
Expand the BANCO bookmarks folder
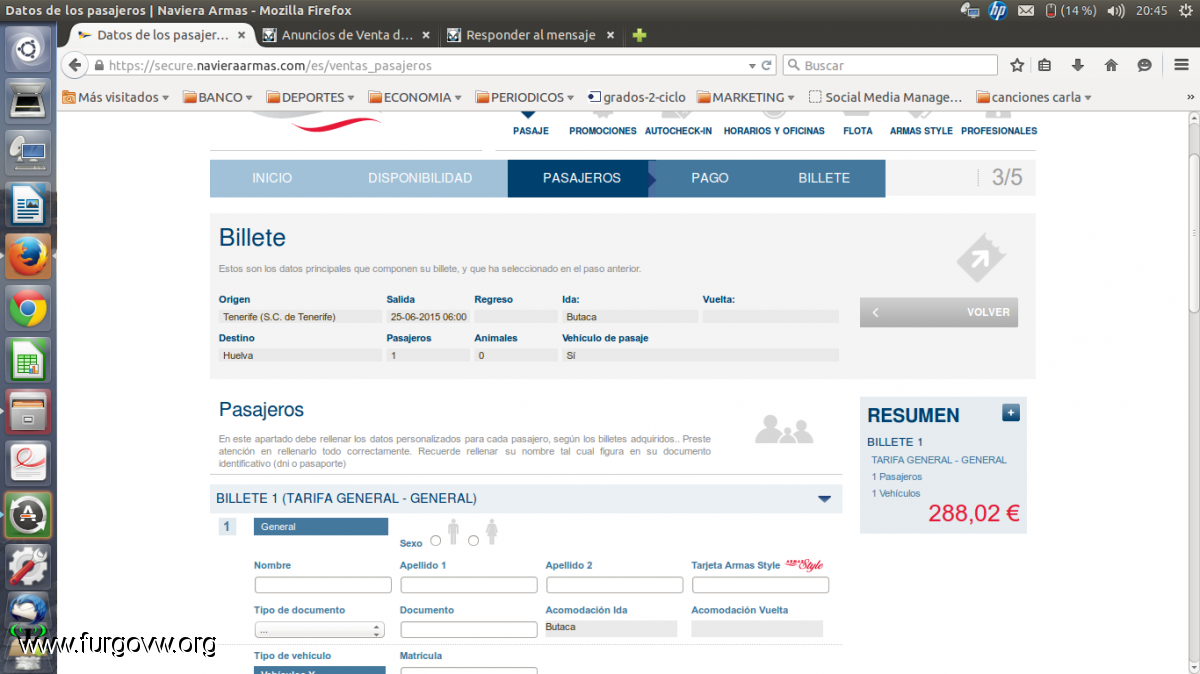[217, 97]
